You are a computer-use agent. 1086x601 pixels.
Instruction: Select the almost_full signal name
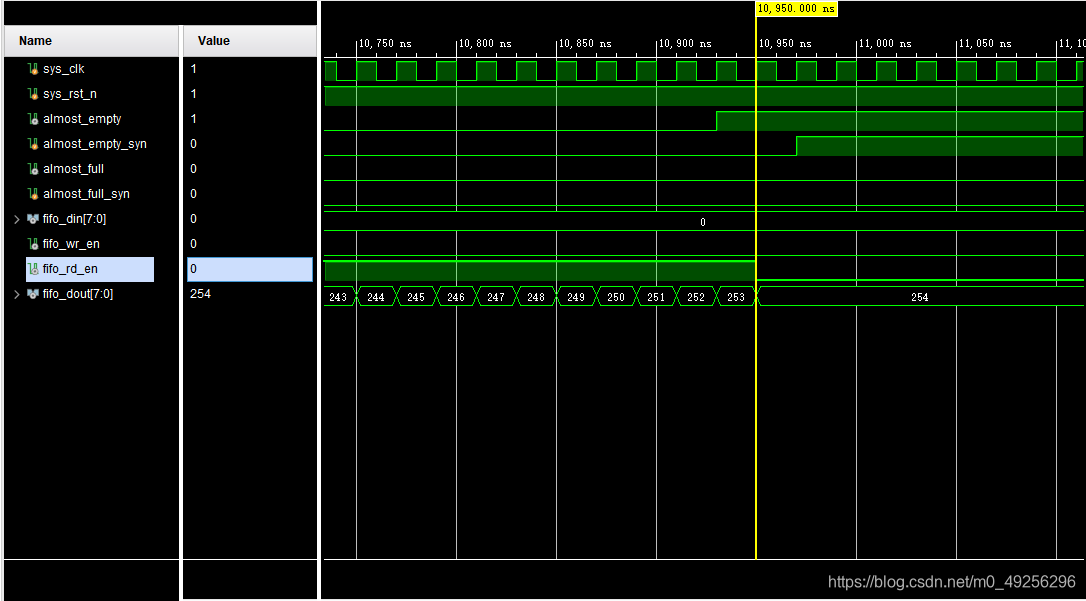73,169
